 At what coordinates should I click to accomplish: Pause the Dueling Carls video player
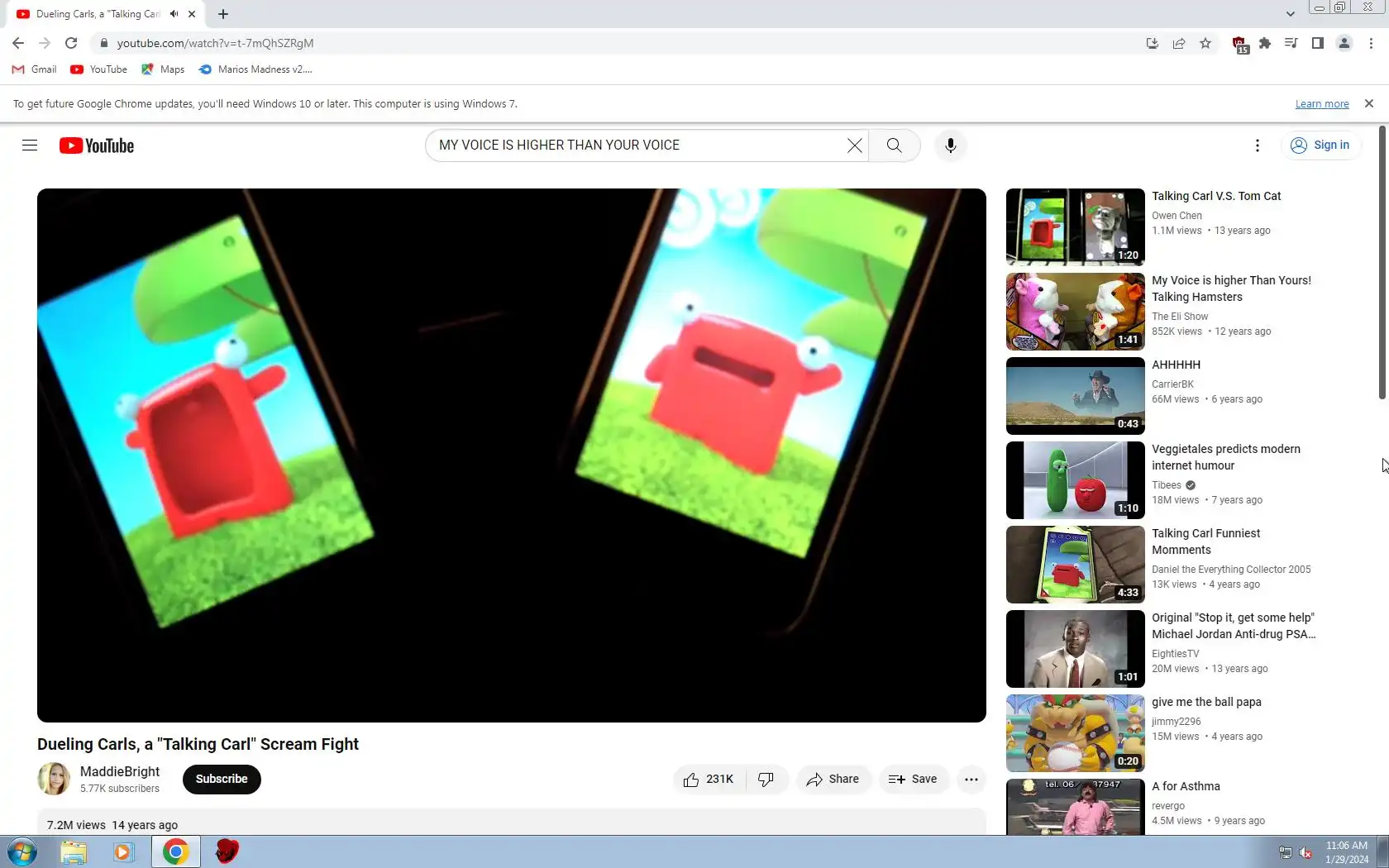coord(512,455)
